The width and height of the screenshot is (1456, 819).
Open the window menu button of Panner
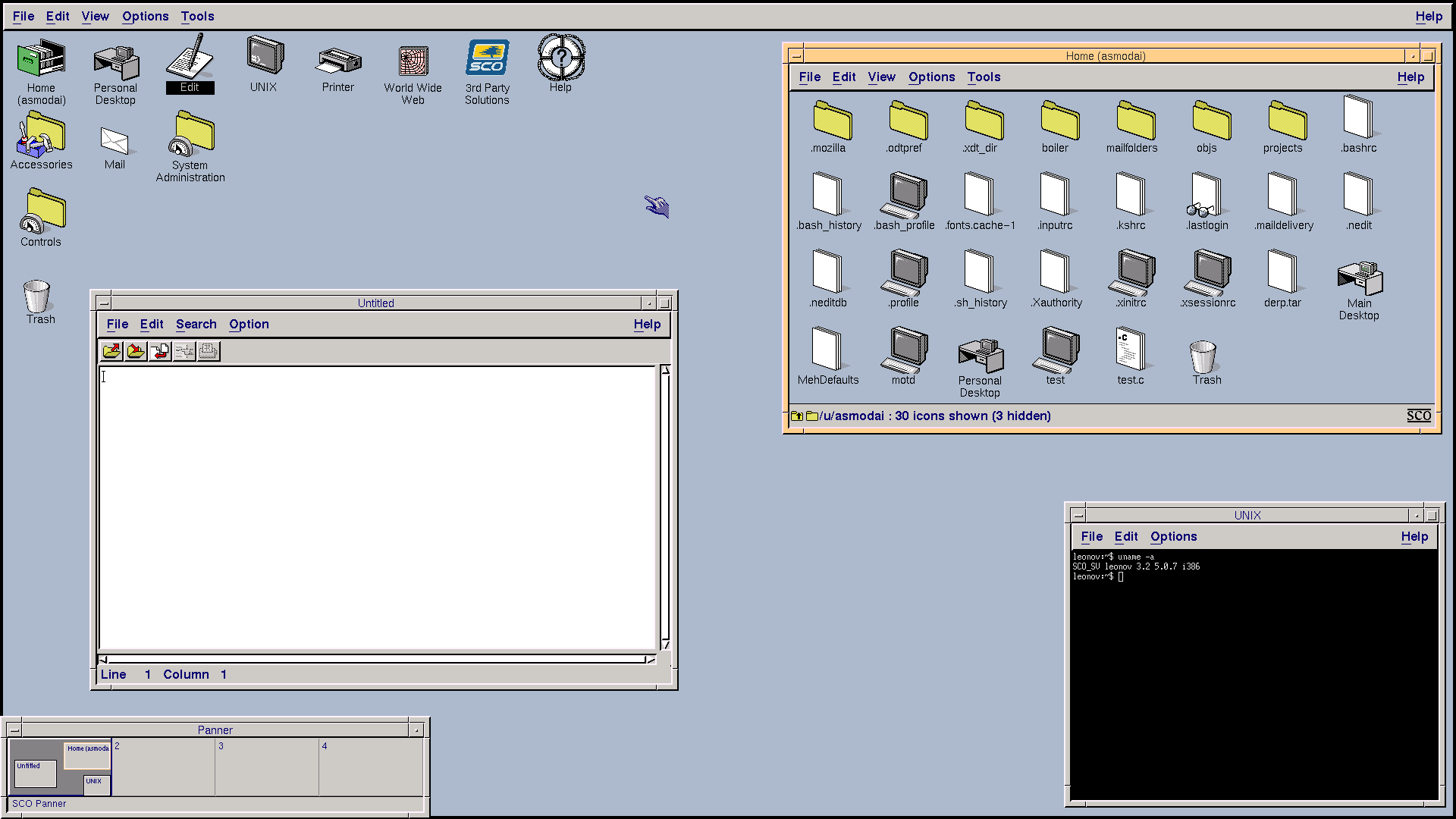tap(14, 730)
